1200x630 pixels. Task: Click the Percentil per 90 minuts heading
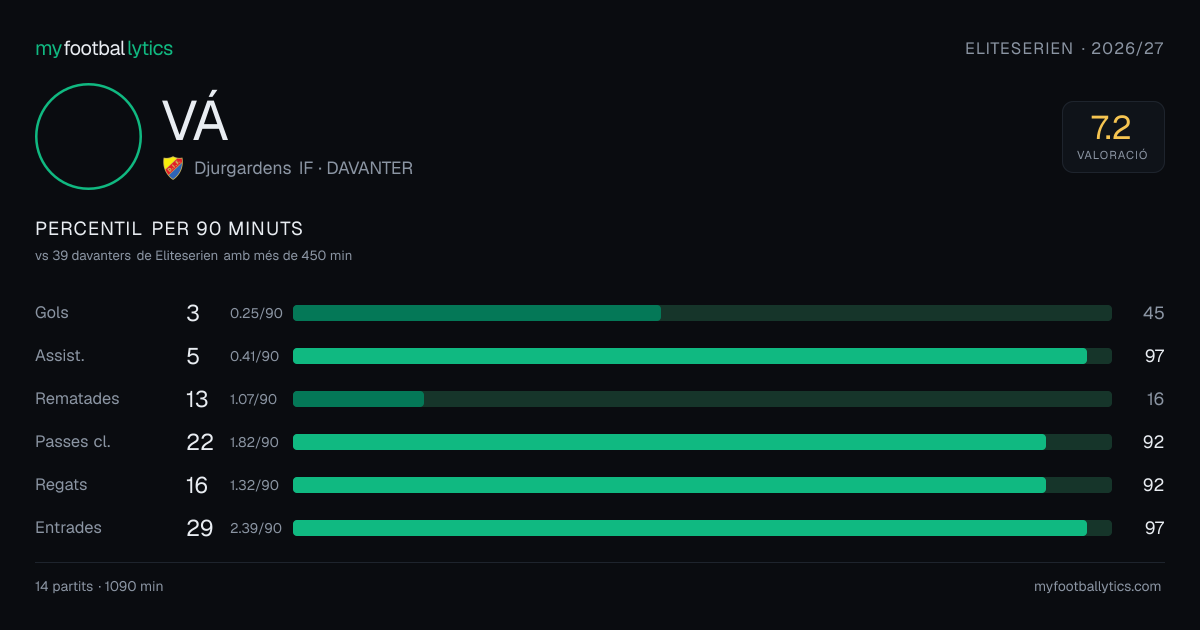click(169, 229)
